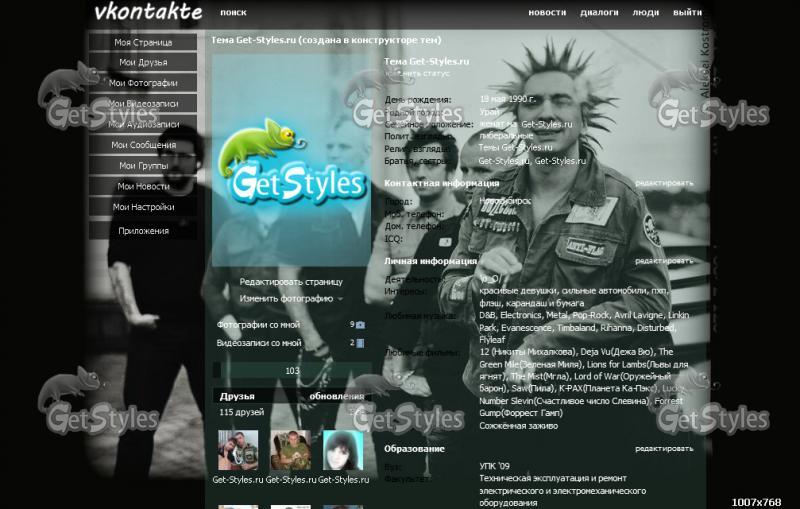The height and width of the screenshot is (509, 800).
Task: Click the camera icon beside photo count
Action: pos(360,325)
